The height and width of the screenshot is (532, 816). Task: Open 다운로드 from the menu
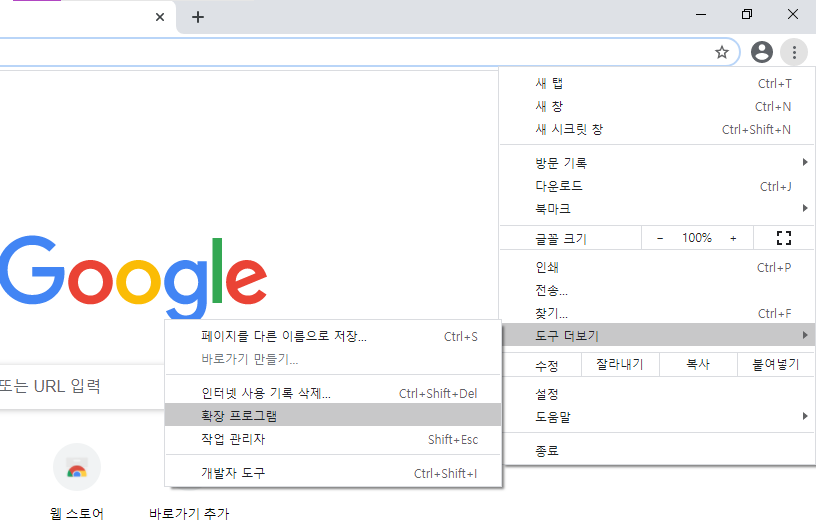pos(657,186)
